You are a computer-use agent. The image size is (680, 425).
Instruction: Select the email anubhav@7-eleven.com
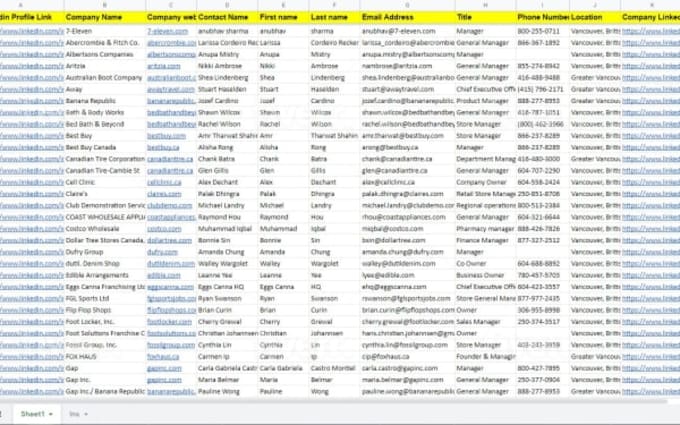point(408,31)
